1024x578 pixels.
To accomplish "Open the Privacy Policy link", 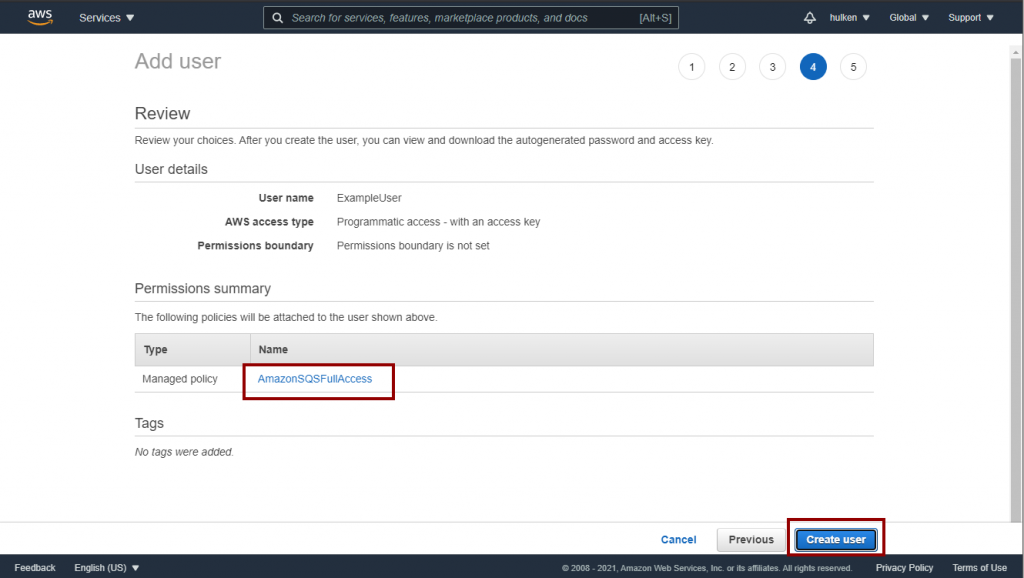I will [904, 568].
